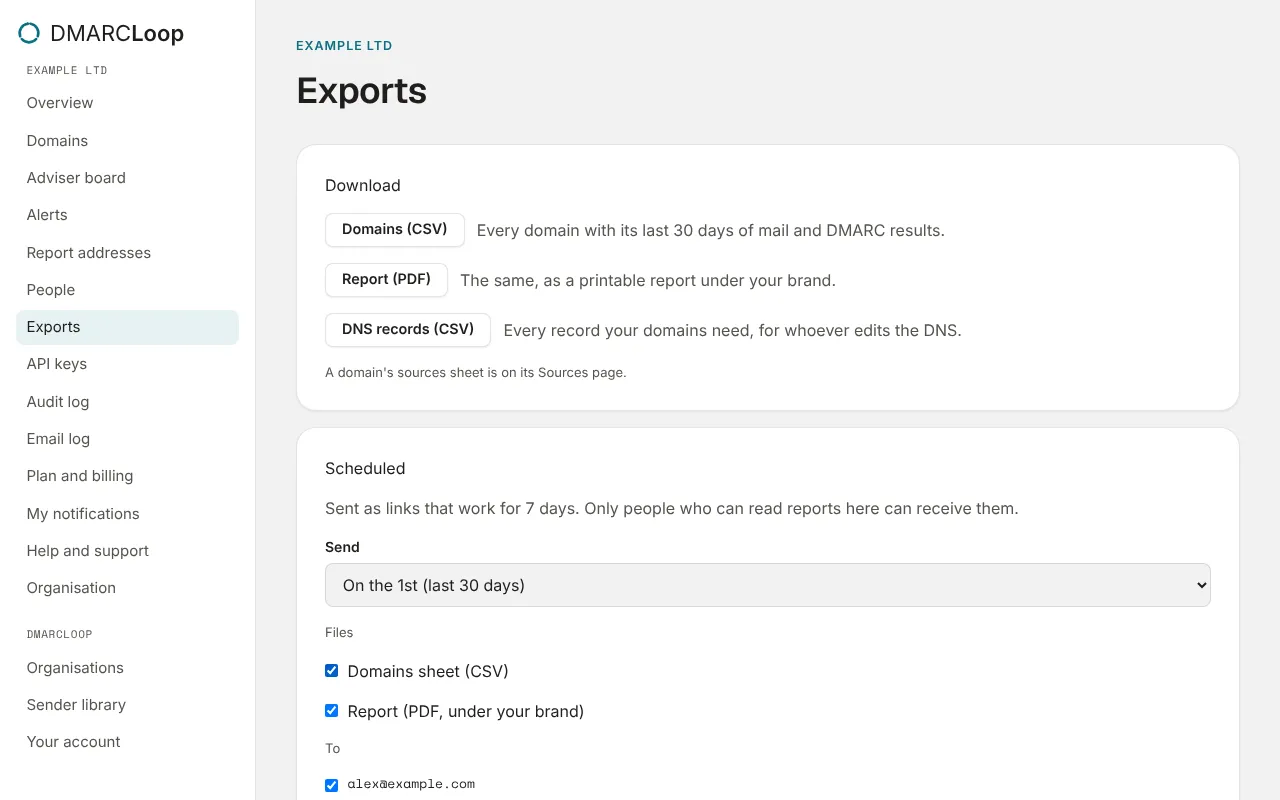Download the Domains (CSV) export
The height and width of the screenshot is (800, 1280).
point(395,230)
